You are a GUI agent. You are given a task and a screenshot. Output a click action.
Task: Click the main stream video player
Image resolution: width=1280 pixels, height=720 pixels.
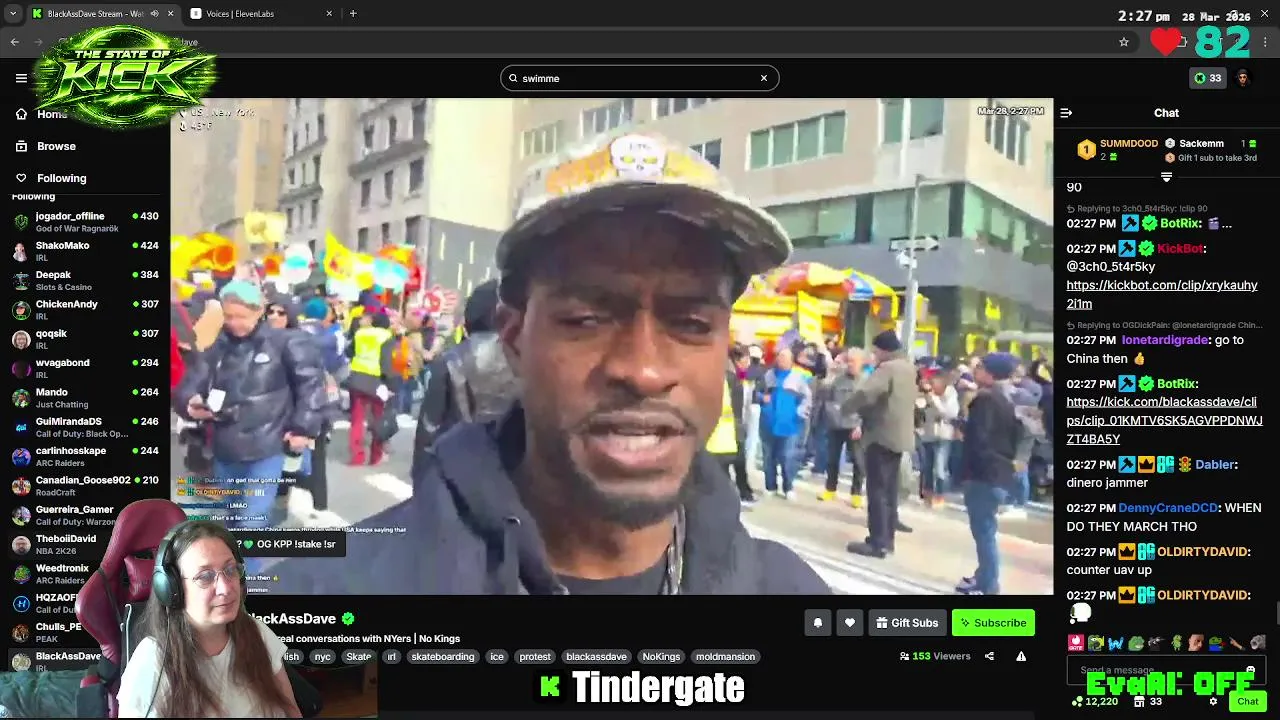click(612, 346)
